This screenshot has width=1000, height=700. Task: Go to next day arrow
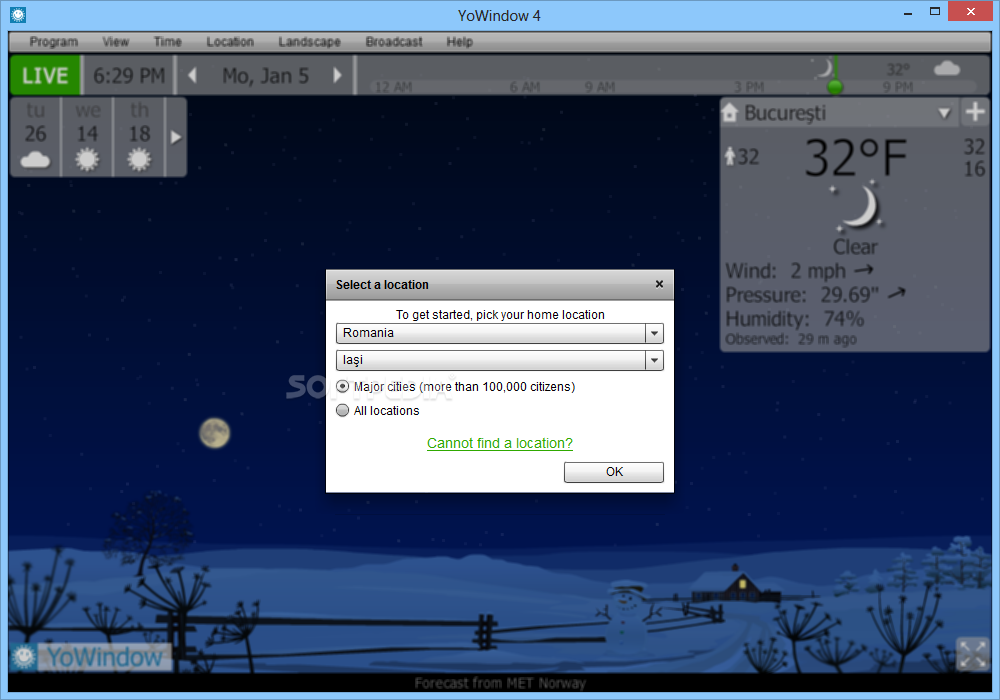[337, 75]
